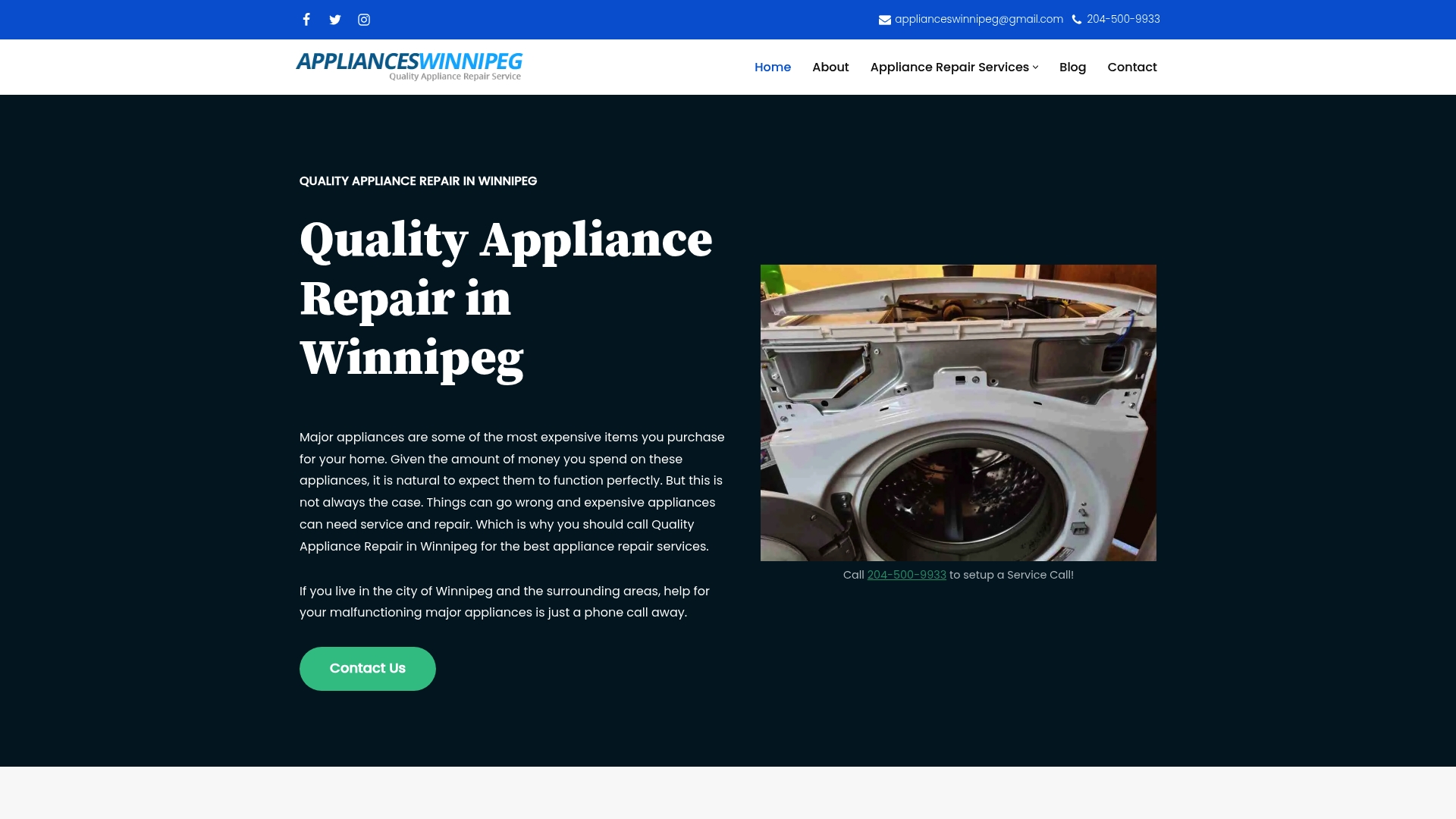Viewport: 1456px width, 819px height.
Task: Expand the Appliance Repair Services chevron
Action: 1035,67
